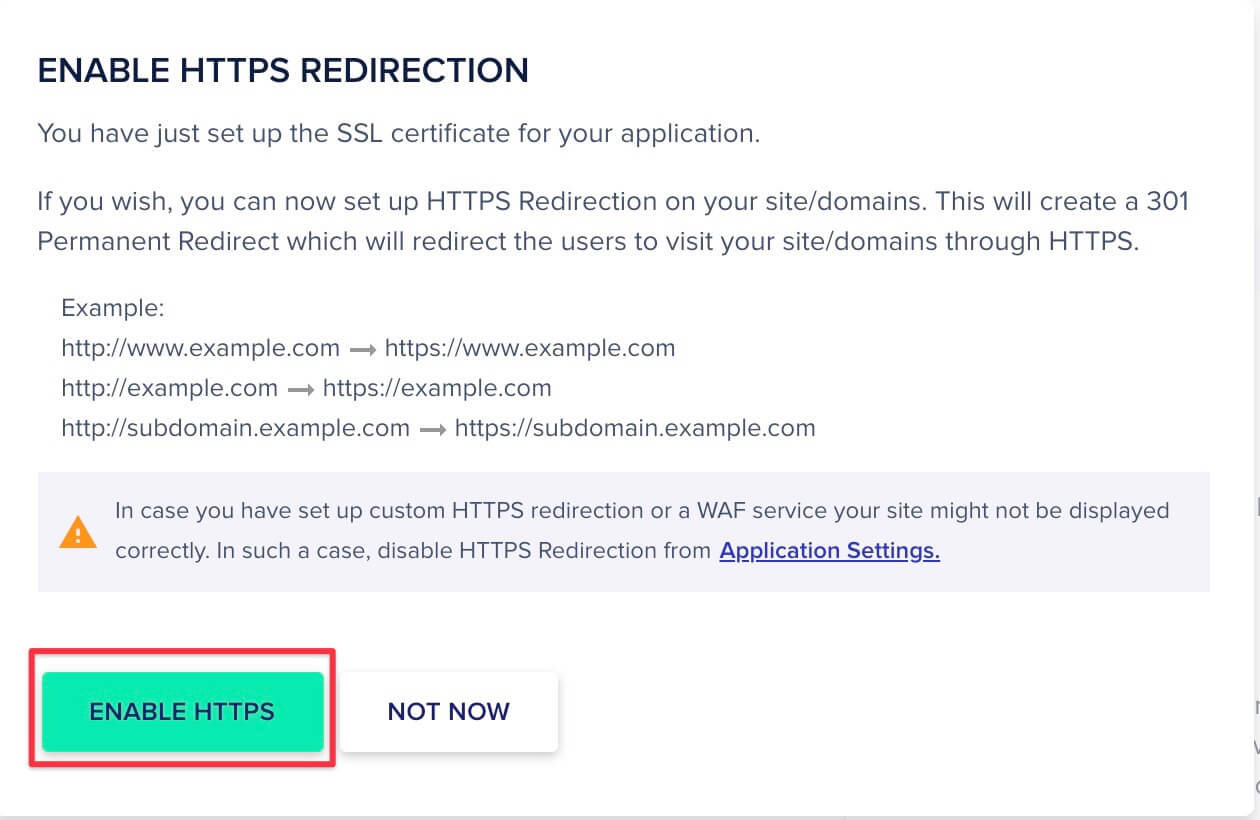Select the ENABLE HTTPS REDIRECTION heading
Viewport: 1260px width, 820px height.
pos(283,71)
